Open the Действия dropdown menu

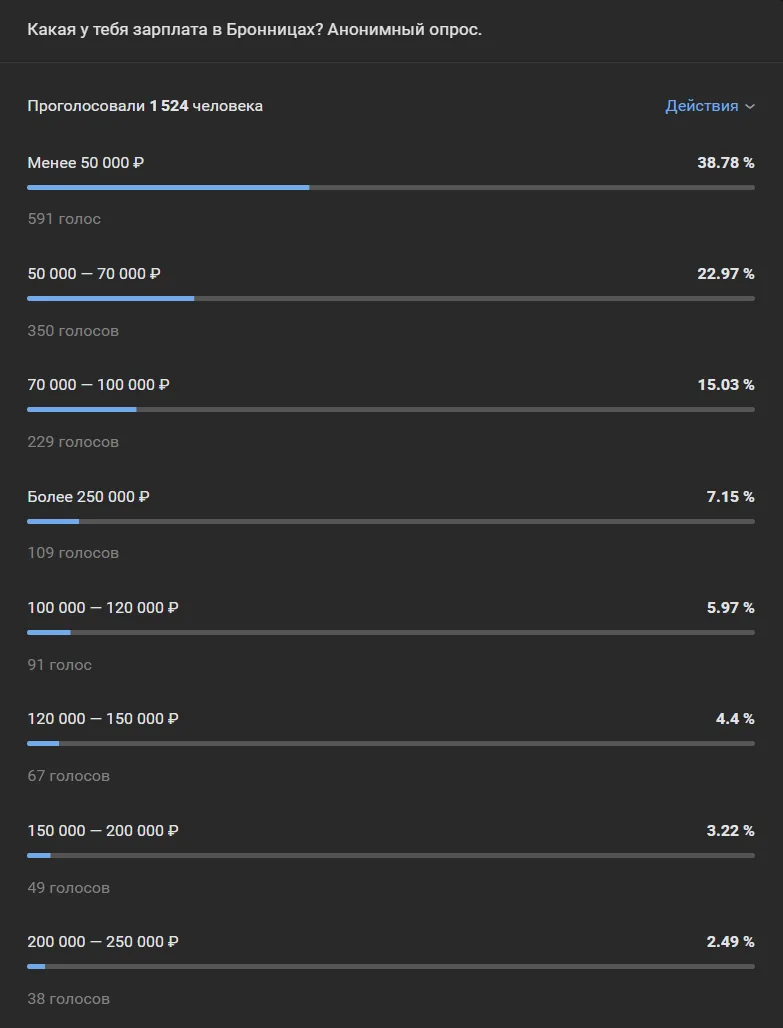pyautogui.click(x=701, y=106)
